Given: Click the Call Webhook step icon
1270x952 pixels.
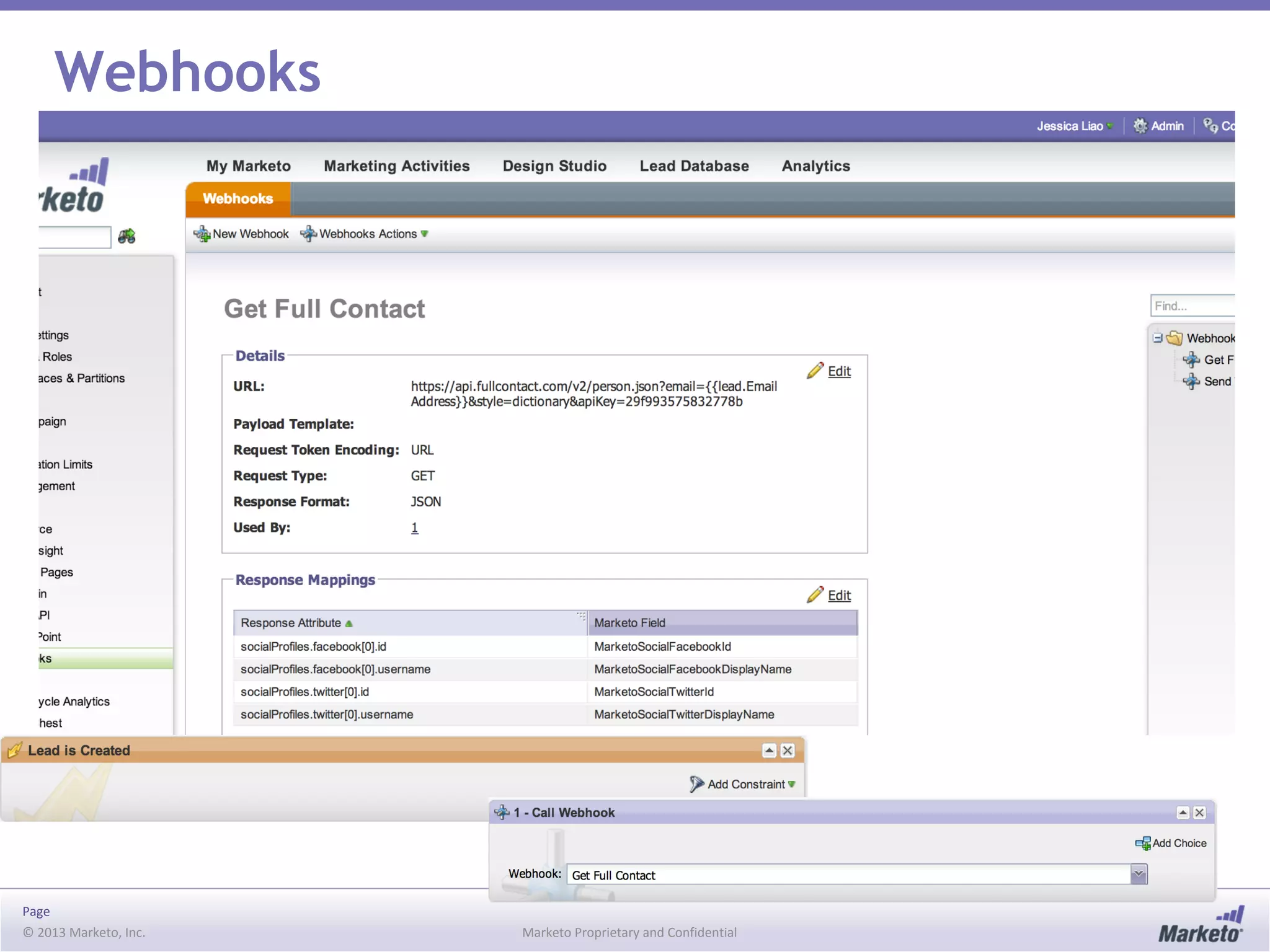Looking at the screenshot, I should pyautogui.click(x=502, y=813).
